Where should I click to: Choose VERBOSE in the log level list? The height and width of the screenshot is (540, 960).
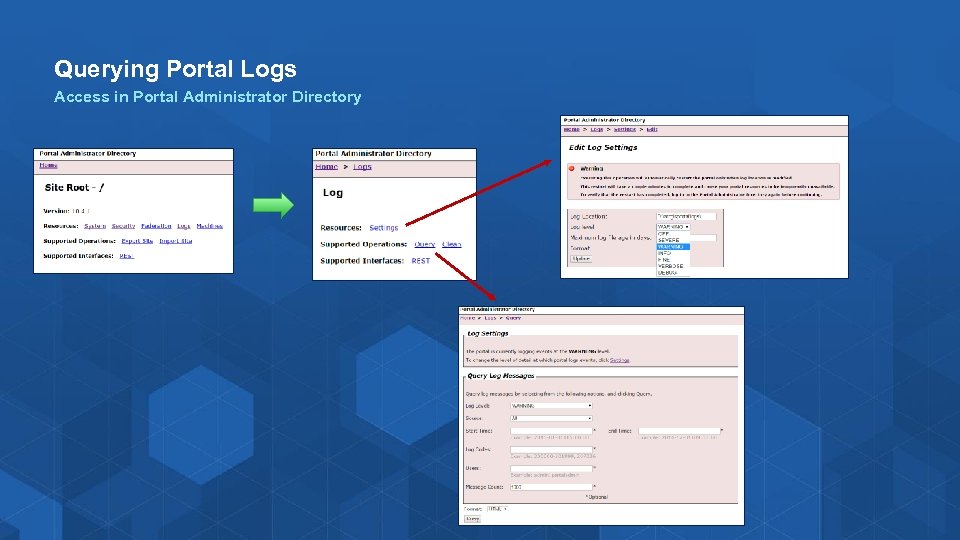tap(673, 266)
